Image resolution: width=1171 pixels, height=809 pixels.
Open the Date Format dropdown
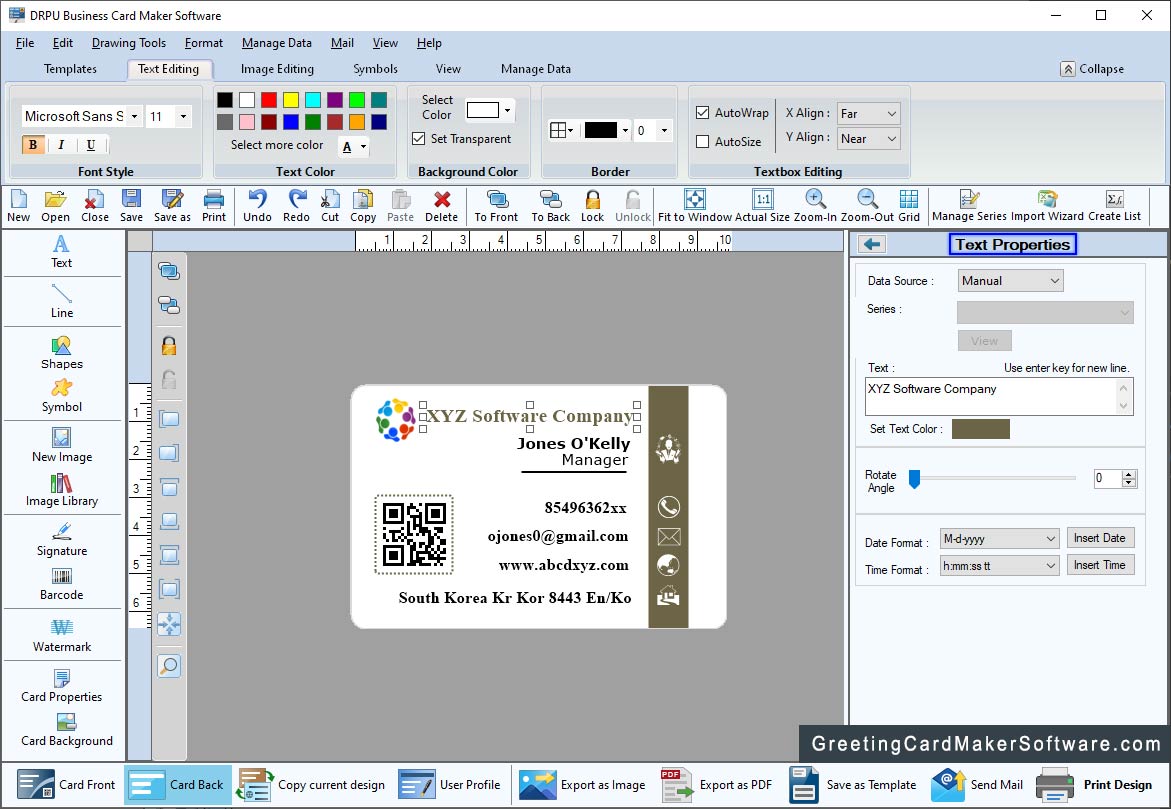(x=999, y=539)
